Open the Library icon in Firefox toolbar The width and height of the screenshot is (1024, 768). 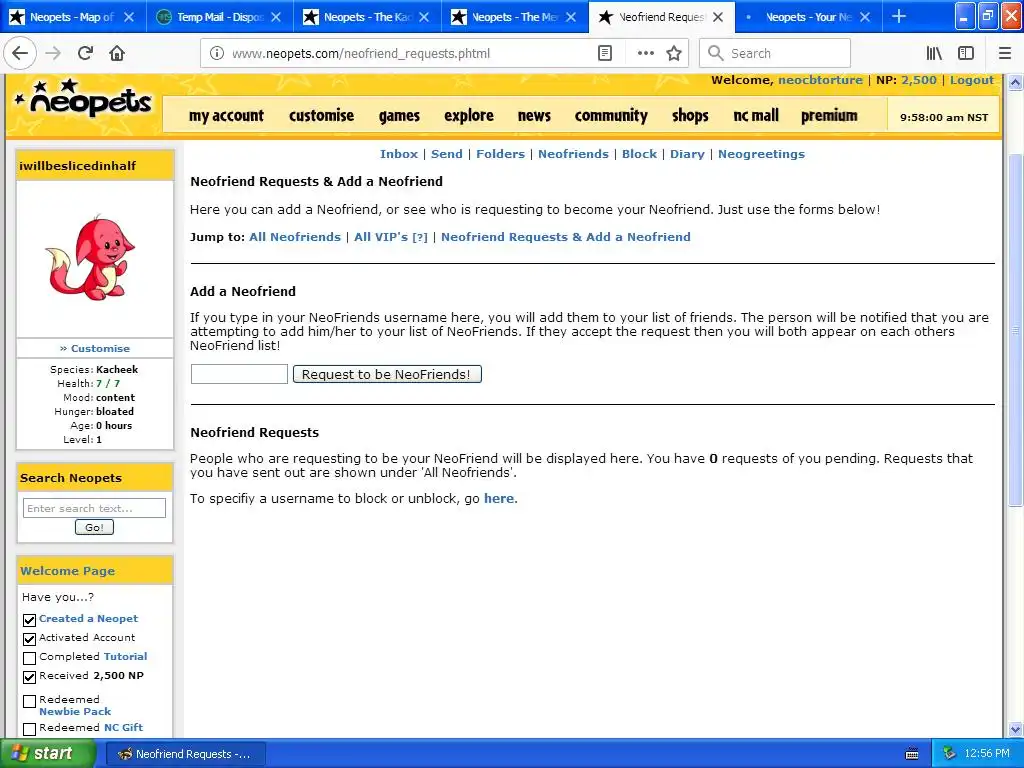tap(934, 54)
